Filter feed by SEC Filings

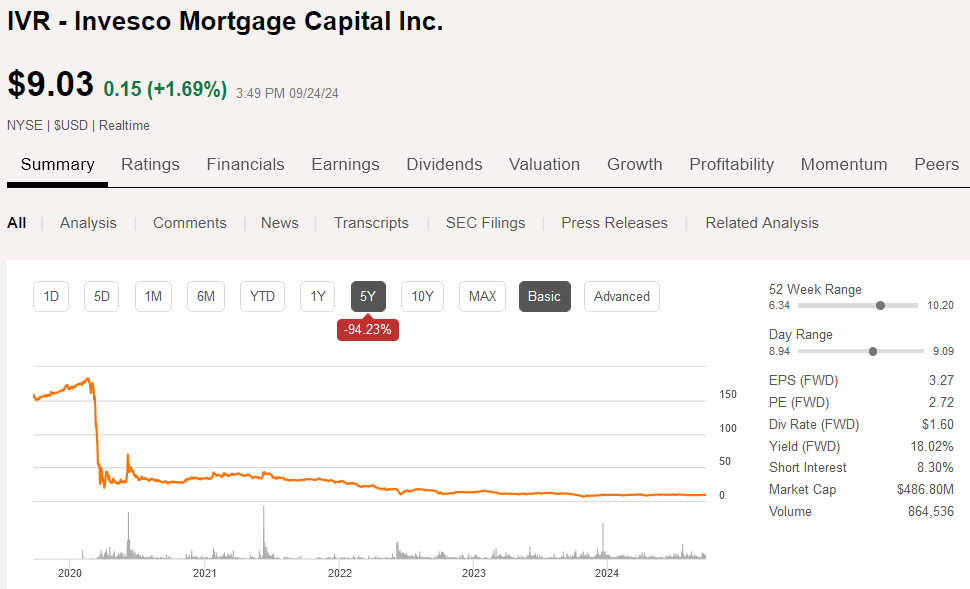pos(486,223)
